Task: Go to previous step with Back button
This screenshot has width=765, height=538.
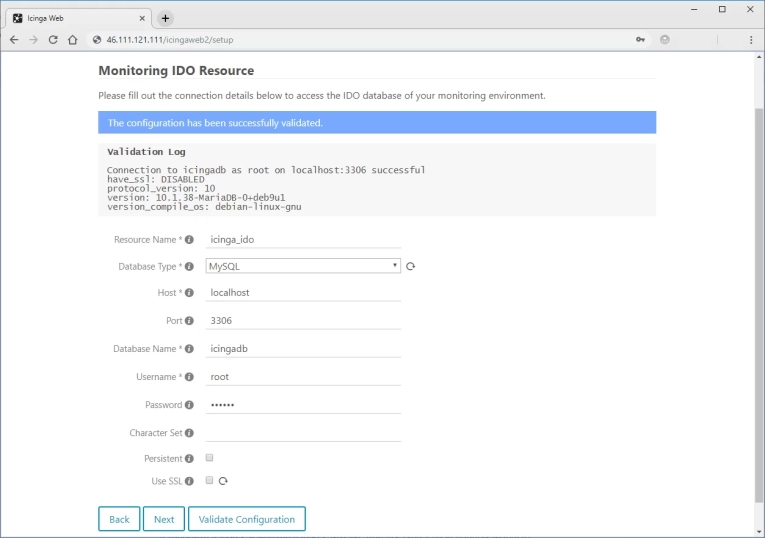Action: point(119,519)
